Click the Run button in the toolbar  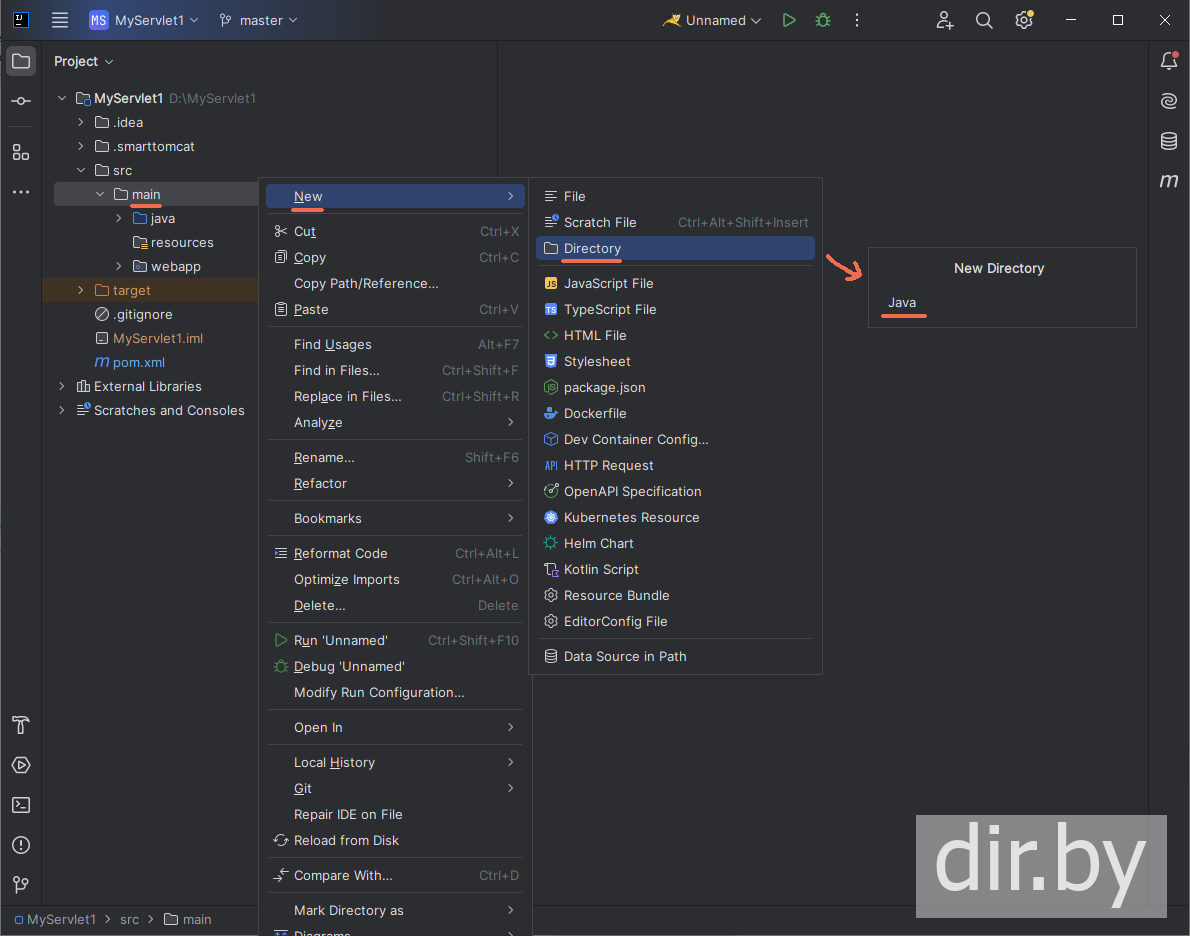789,20
